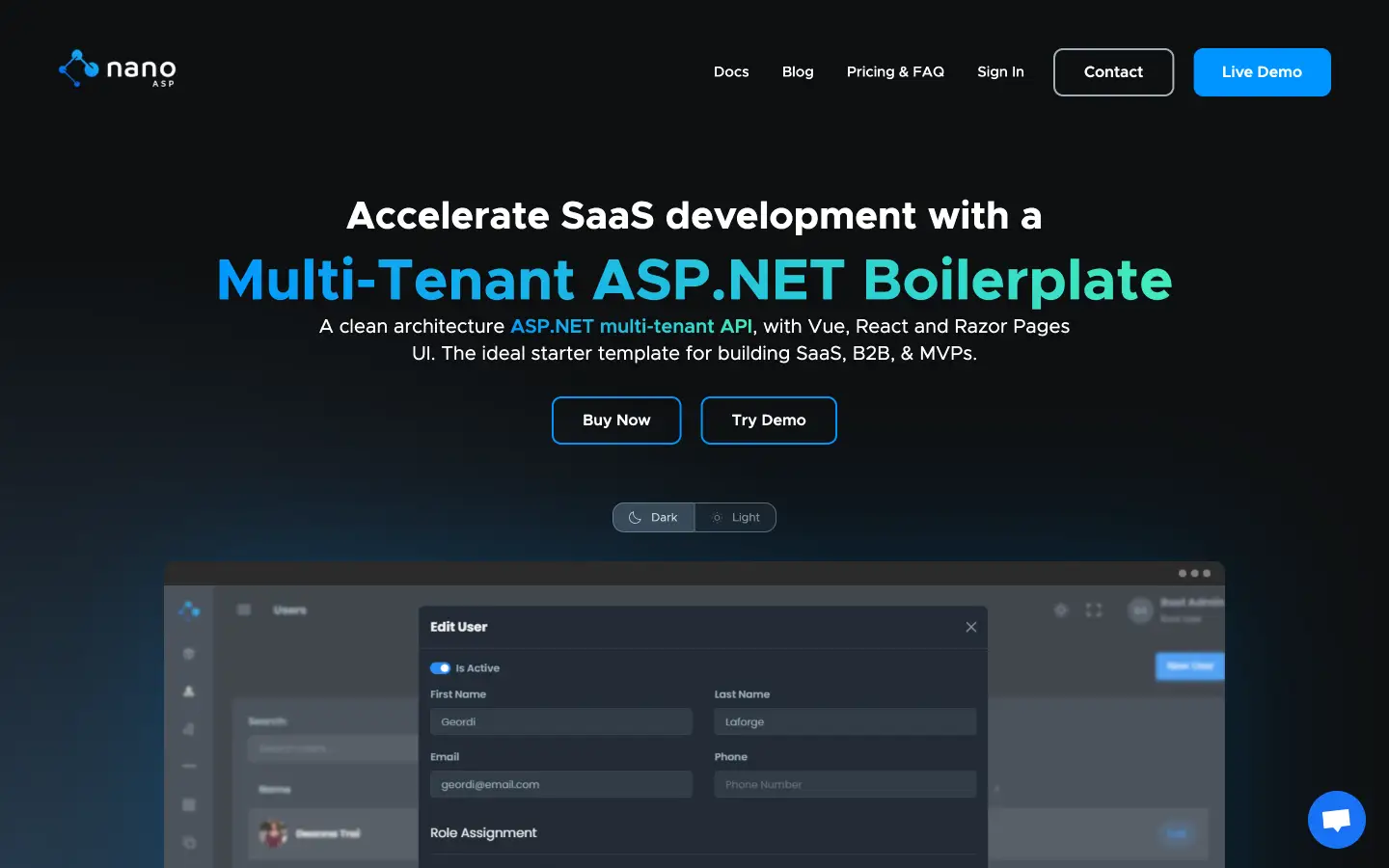The width and height of the screenshot is (1389, 868).
Task: Click the user avatar thumbnail in the users list
Action: point(273,833)
